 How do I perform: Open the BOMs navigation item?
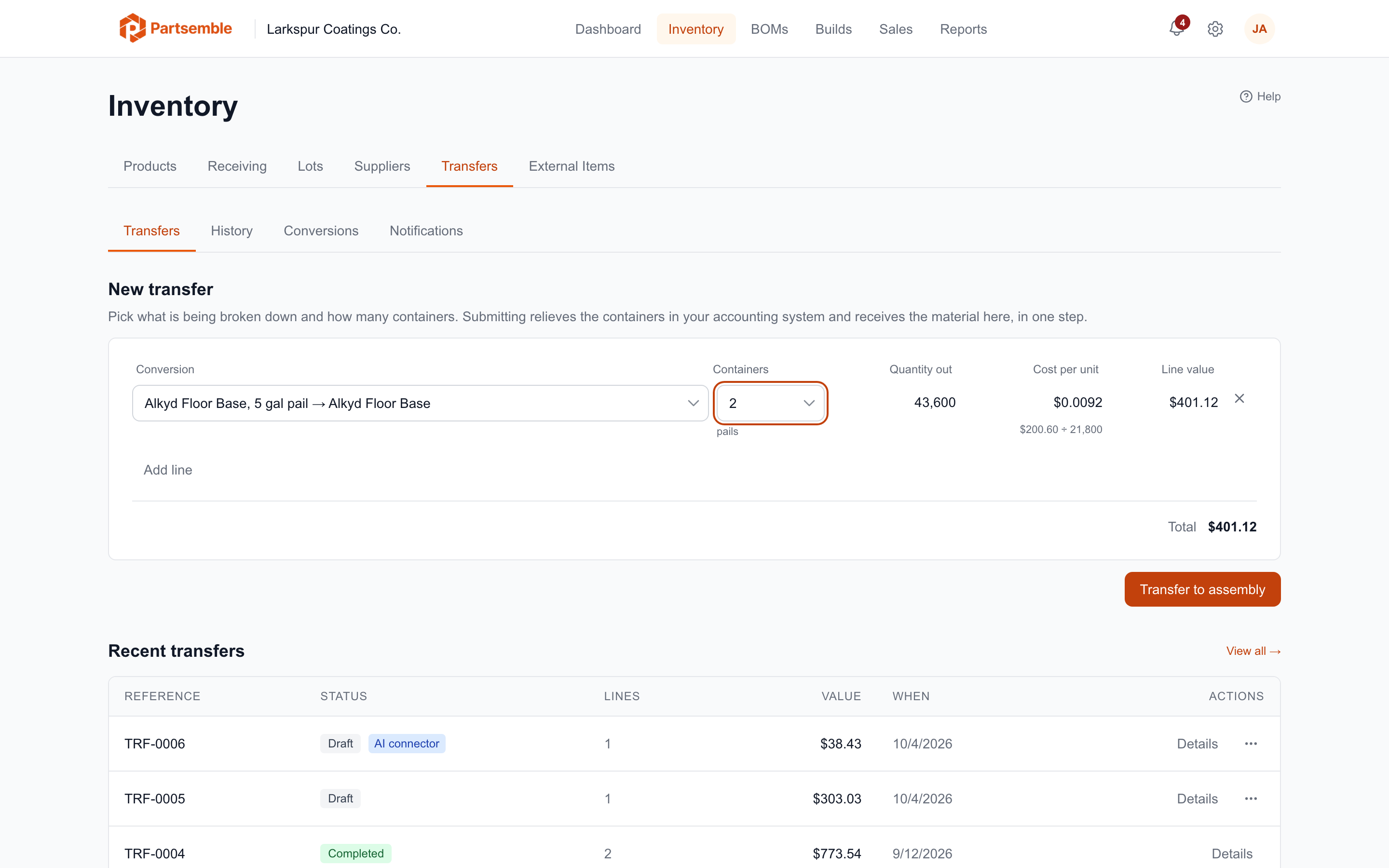pos(769,29)
